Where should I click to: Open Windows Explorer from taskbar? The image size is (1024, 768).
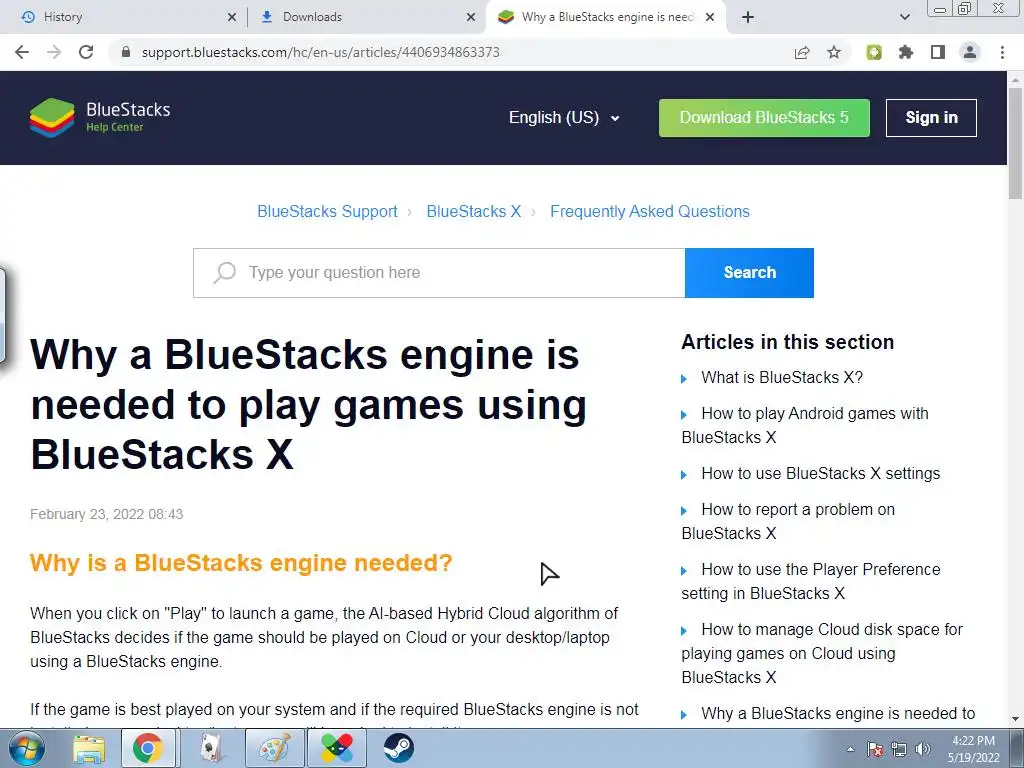tap(88, 748)
